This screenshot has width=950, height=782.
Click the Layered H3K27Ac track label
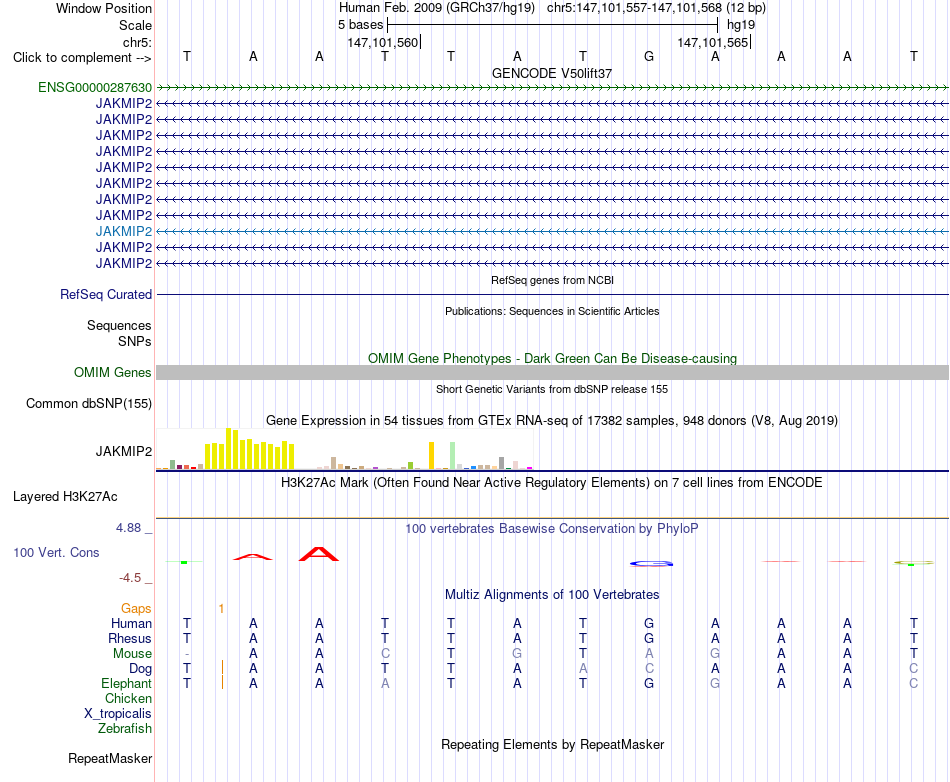click(65, 497)
